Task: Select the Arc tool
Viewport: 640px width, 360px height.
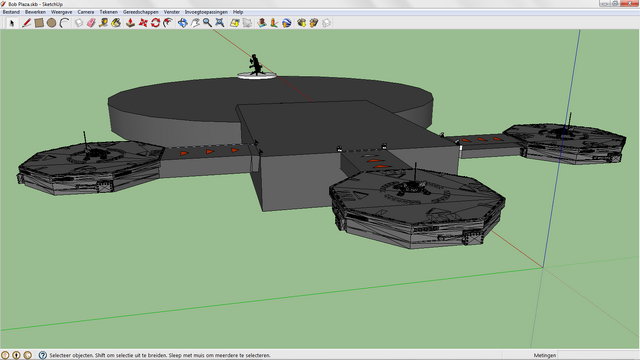Action: point(64,23)
